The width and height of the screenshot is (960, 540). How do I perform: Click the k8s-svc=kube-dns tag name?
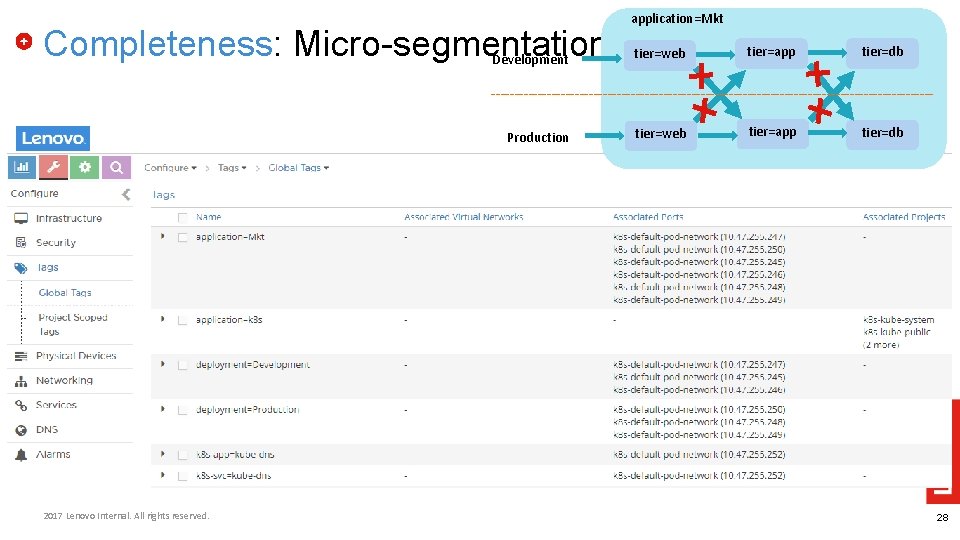tap(233, 476)
